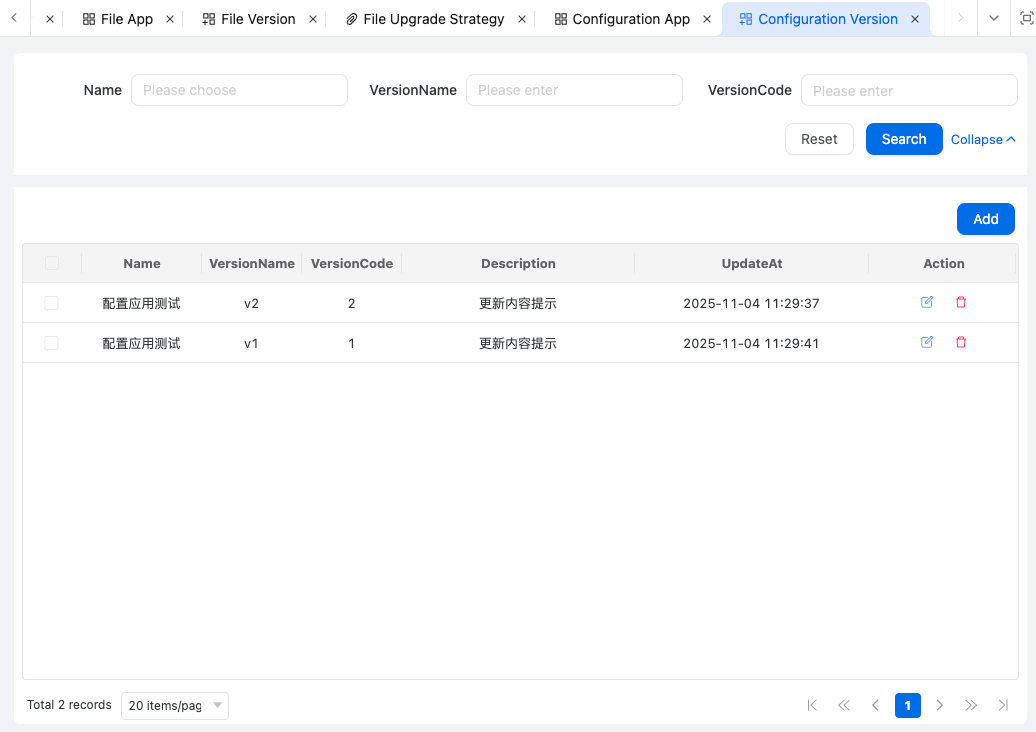Open the items per page dropdown
The image size is (1036, 732).
point(175,705)
